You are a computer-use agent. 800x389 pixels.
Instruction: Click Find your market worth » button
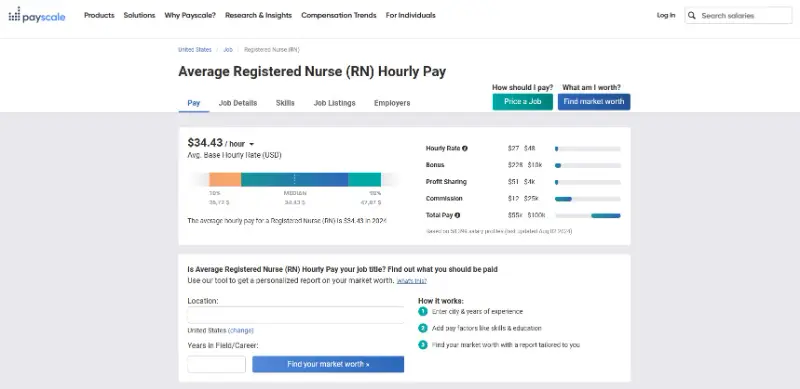click(x=328, y=364)
